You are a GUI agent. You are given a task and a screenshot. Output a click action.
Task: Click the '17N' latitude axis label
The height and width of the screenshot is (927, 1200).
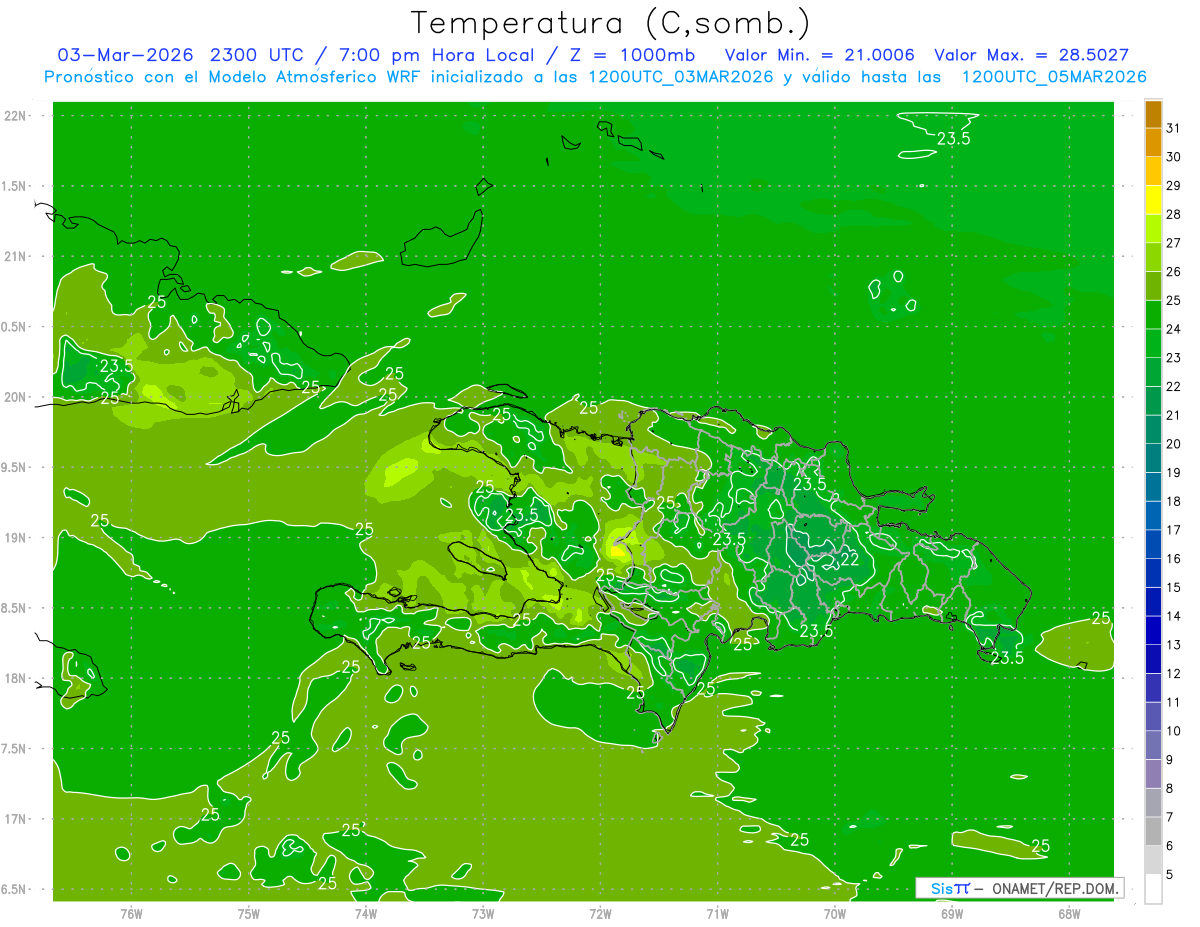pos(17,820)
